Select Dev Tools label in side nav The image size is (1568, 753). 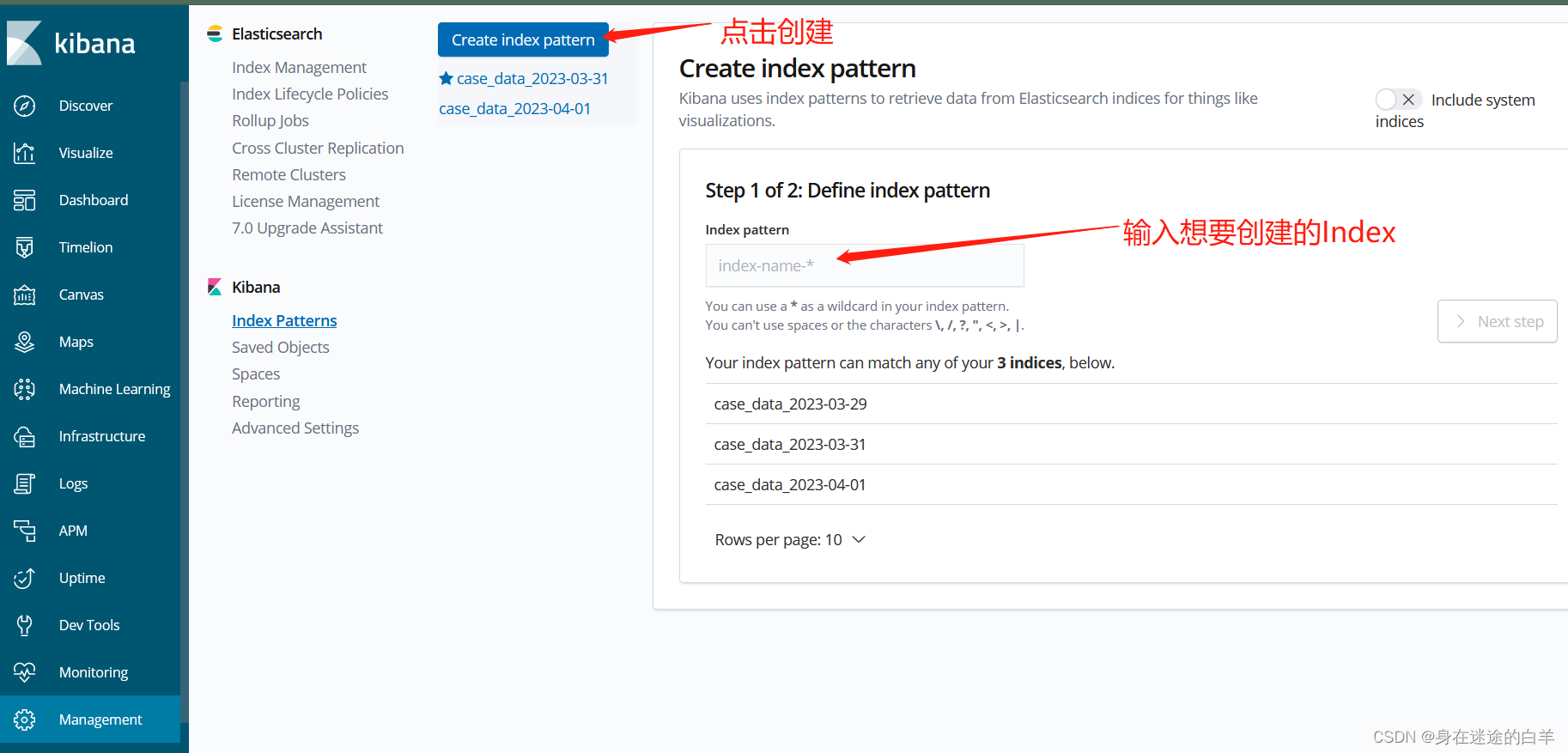click(x=89, y=625)
